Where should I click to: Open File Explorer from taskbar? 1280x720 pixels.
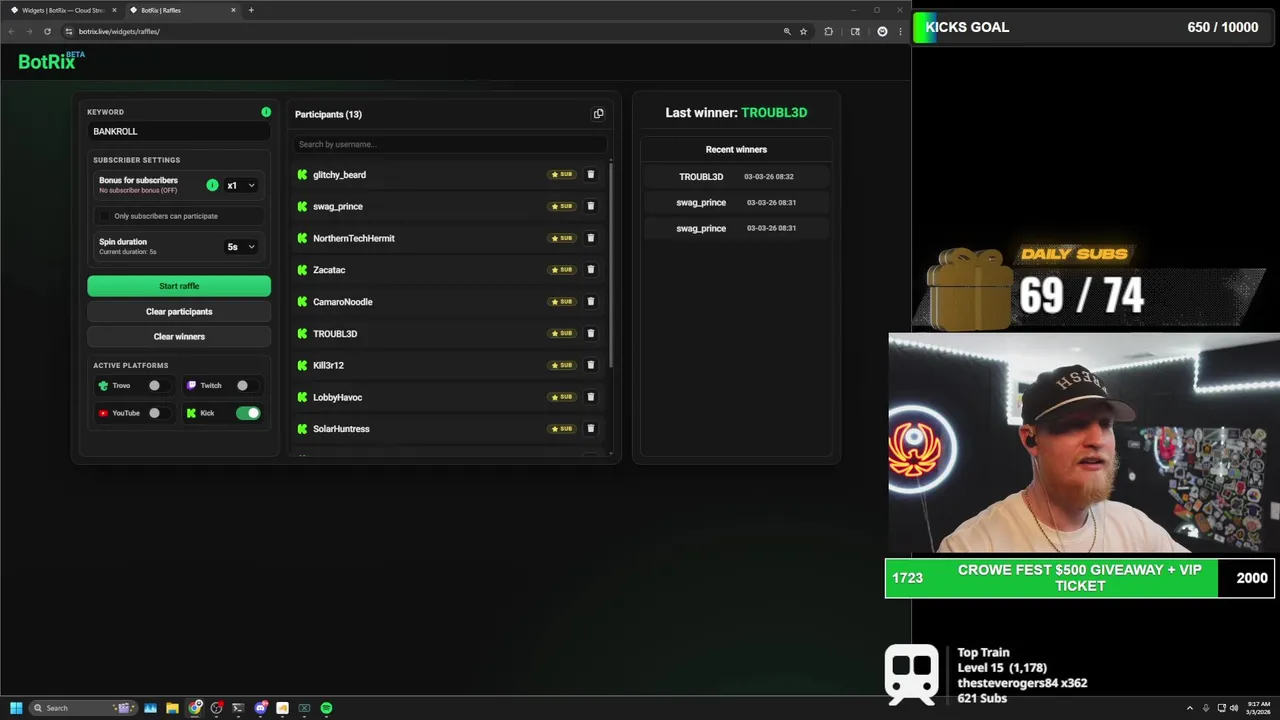[x=172, y=708]
